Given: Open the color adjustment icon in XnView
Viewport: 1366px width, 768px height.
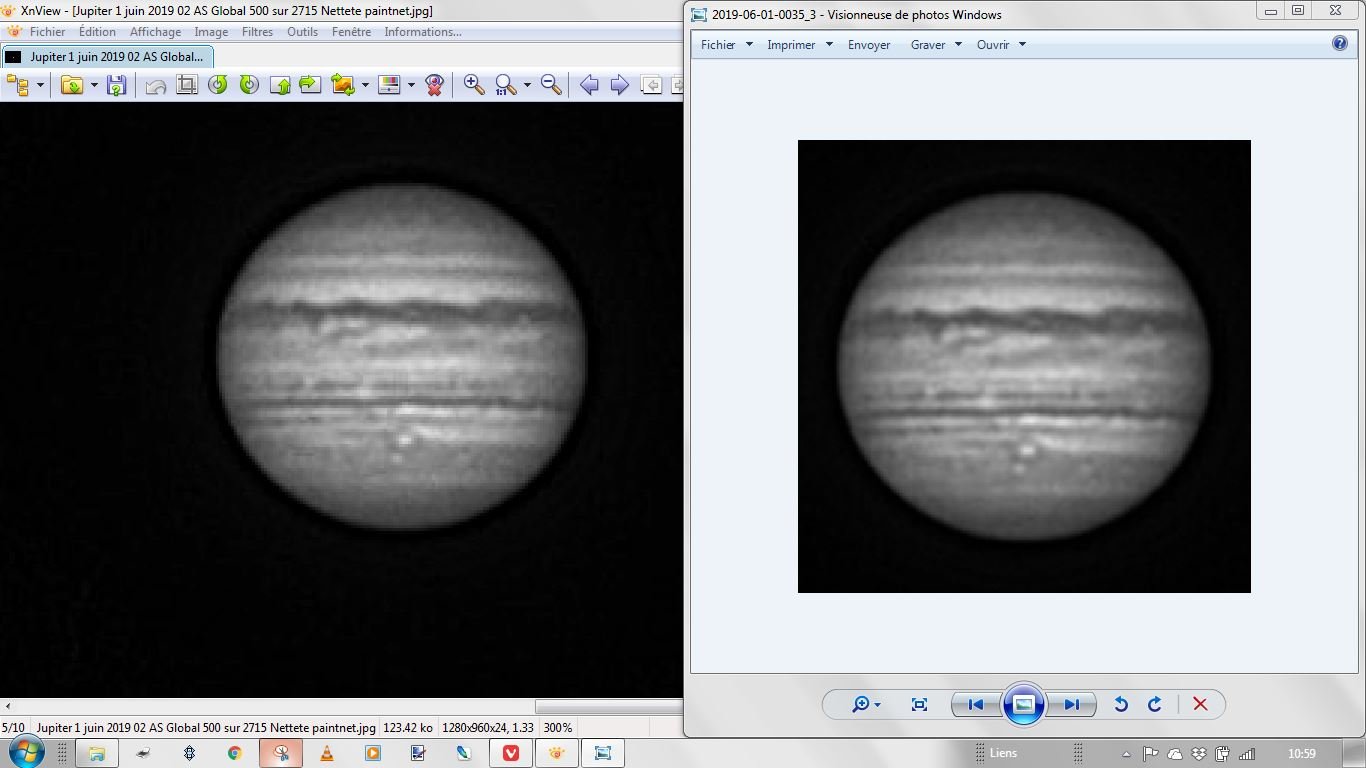Looking at the screenshot, I should coord(389,85).
